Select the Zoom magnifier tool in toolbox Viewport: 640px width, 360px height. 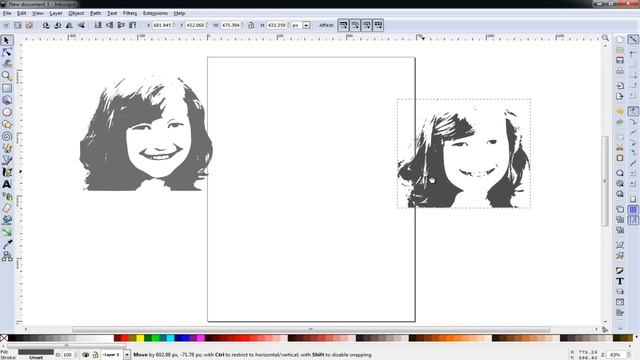[x=7, y=76]
